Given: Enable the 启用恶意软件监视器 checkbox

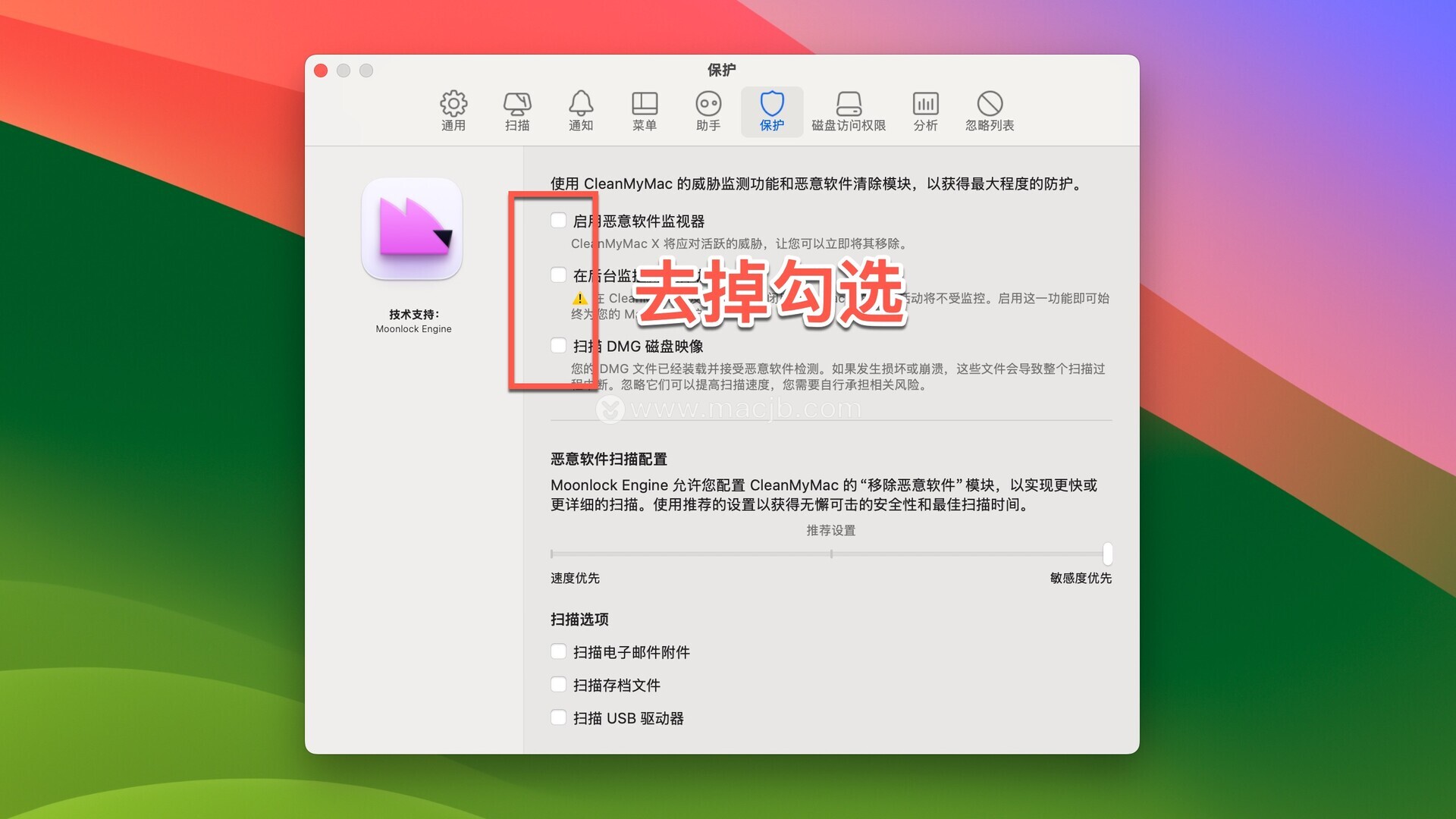Looking at the screenshot, I should (x=559, y=221).
